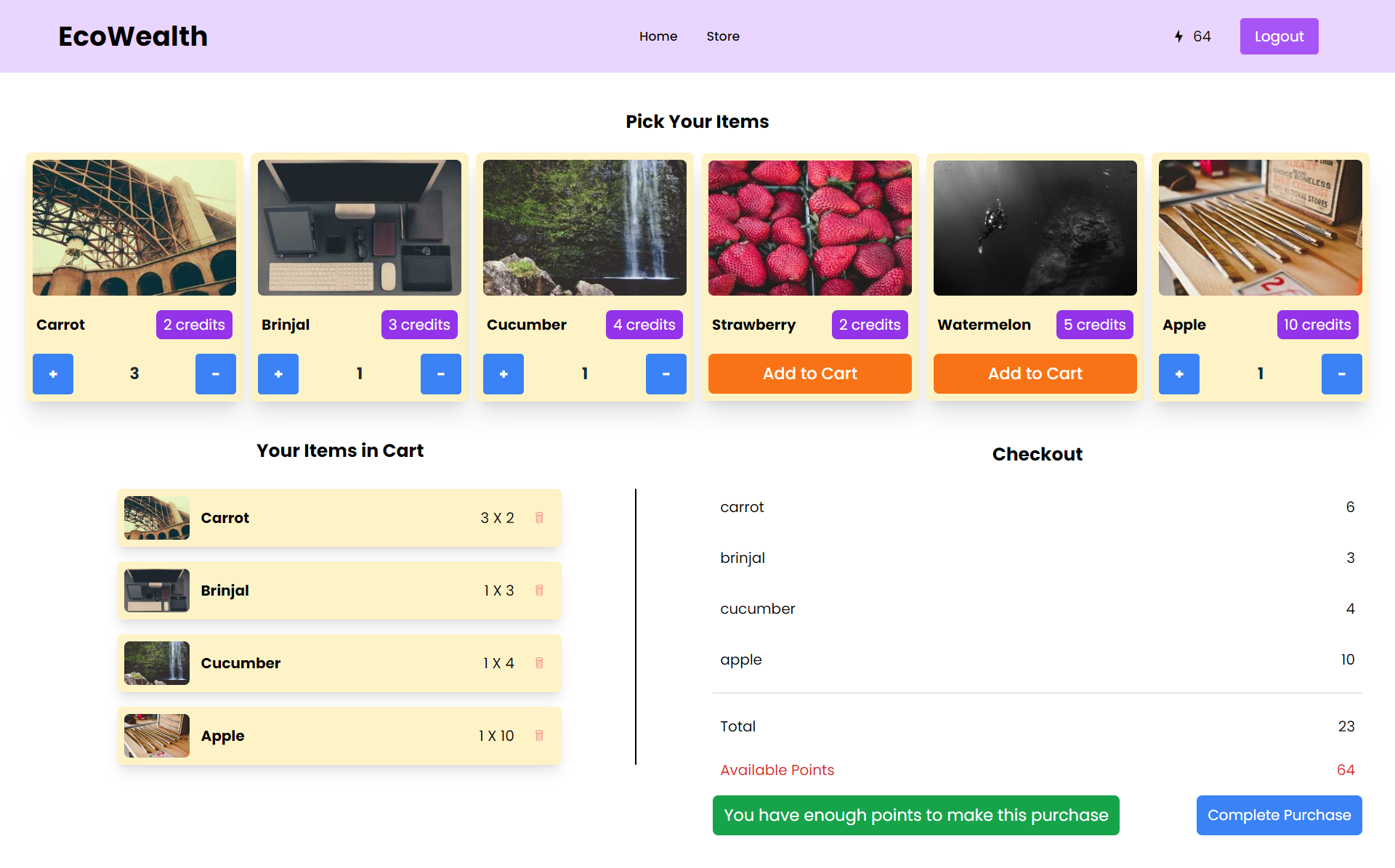The image size is (1395, 868).
Task: Remove Cucumber from cart with trash icon
Action: pos(539,663)
